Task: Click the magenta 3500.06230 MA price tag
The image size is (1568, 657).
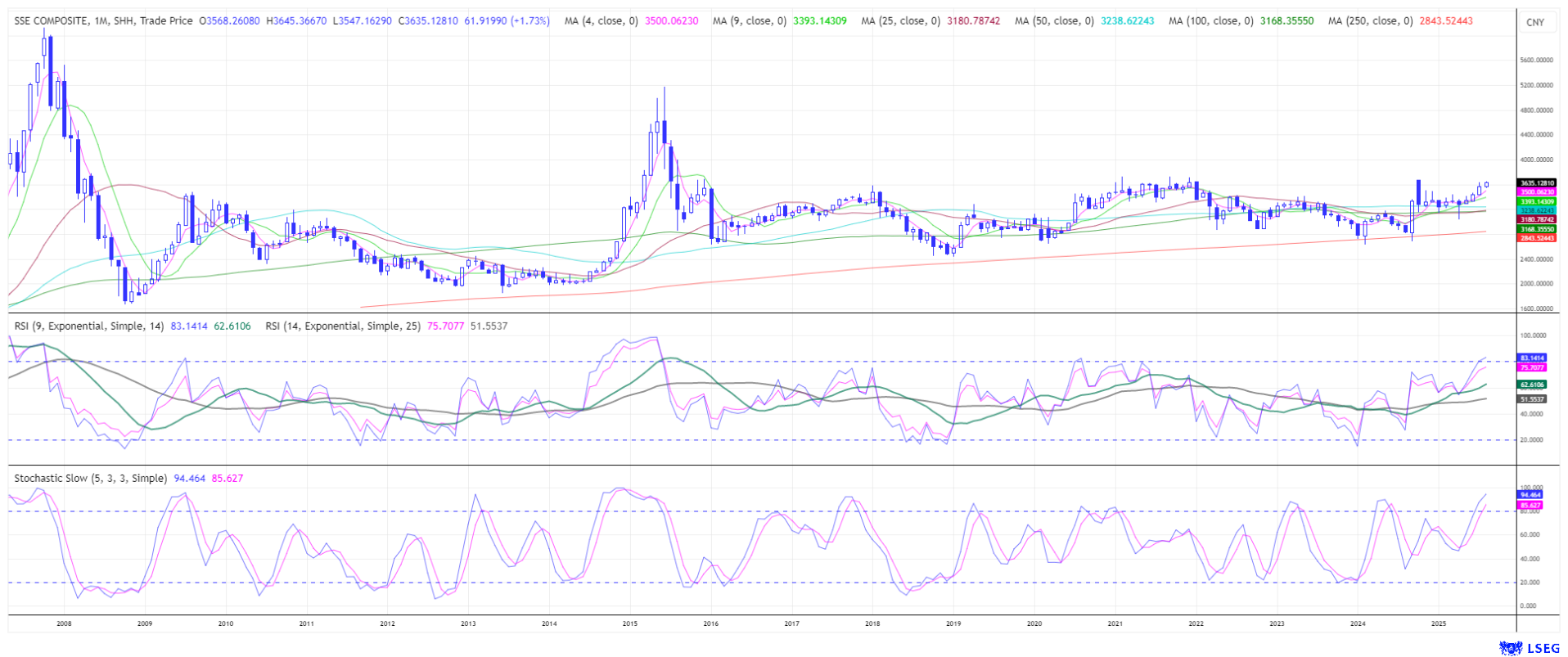Action: 1536,192
